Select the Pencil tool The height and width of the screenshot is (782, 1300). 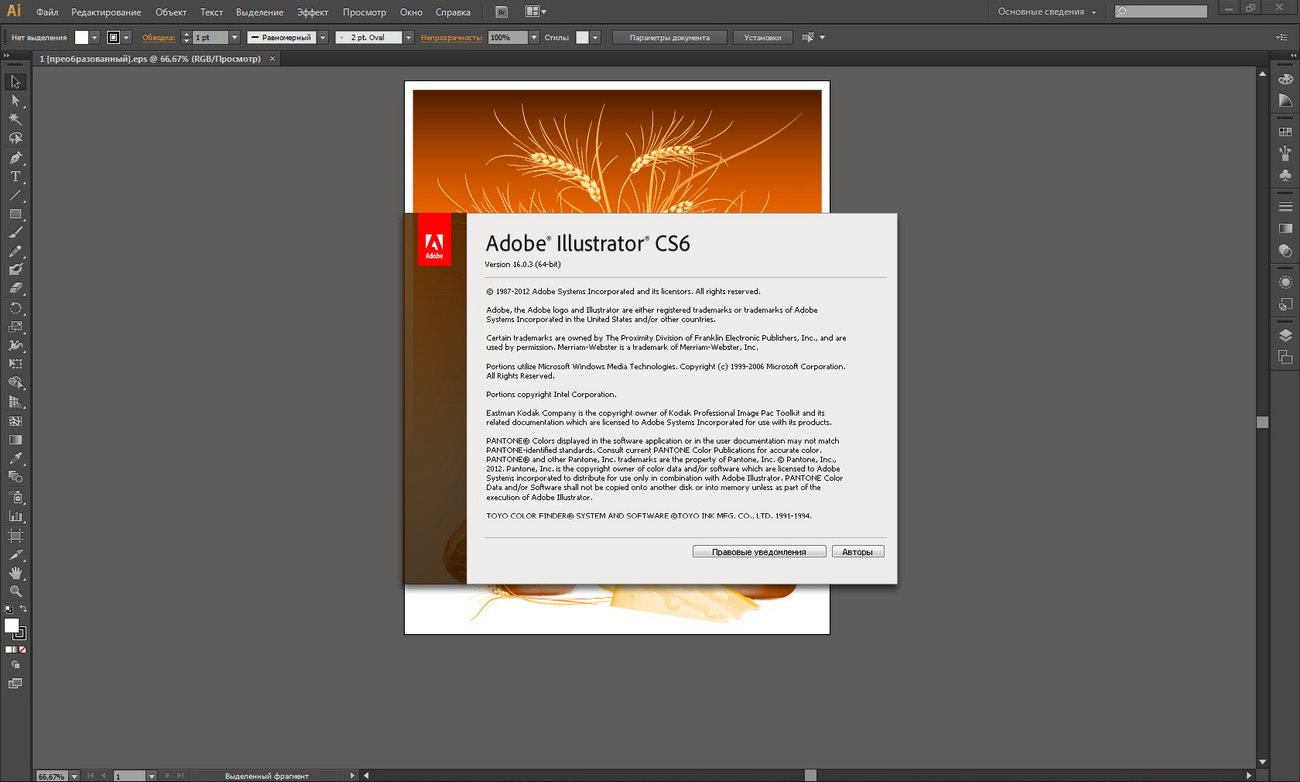(15, 251)
